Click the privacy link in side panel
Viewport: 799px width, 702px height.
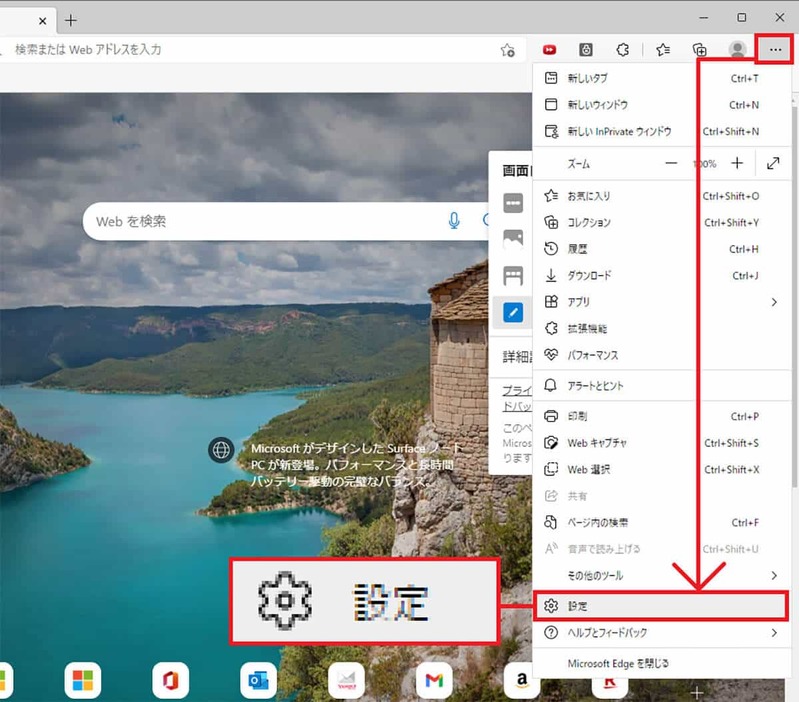(517, 398)
